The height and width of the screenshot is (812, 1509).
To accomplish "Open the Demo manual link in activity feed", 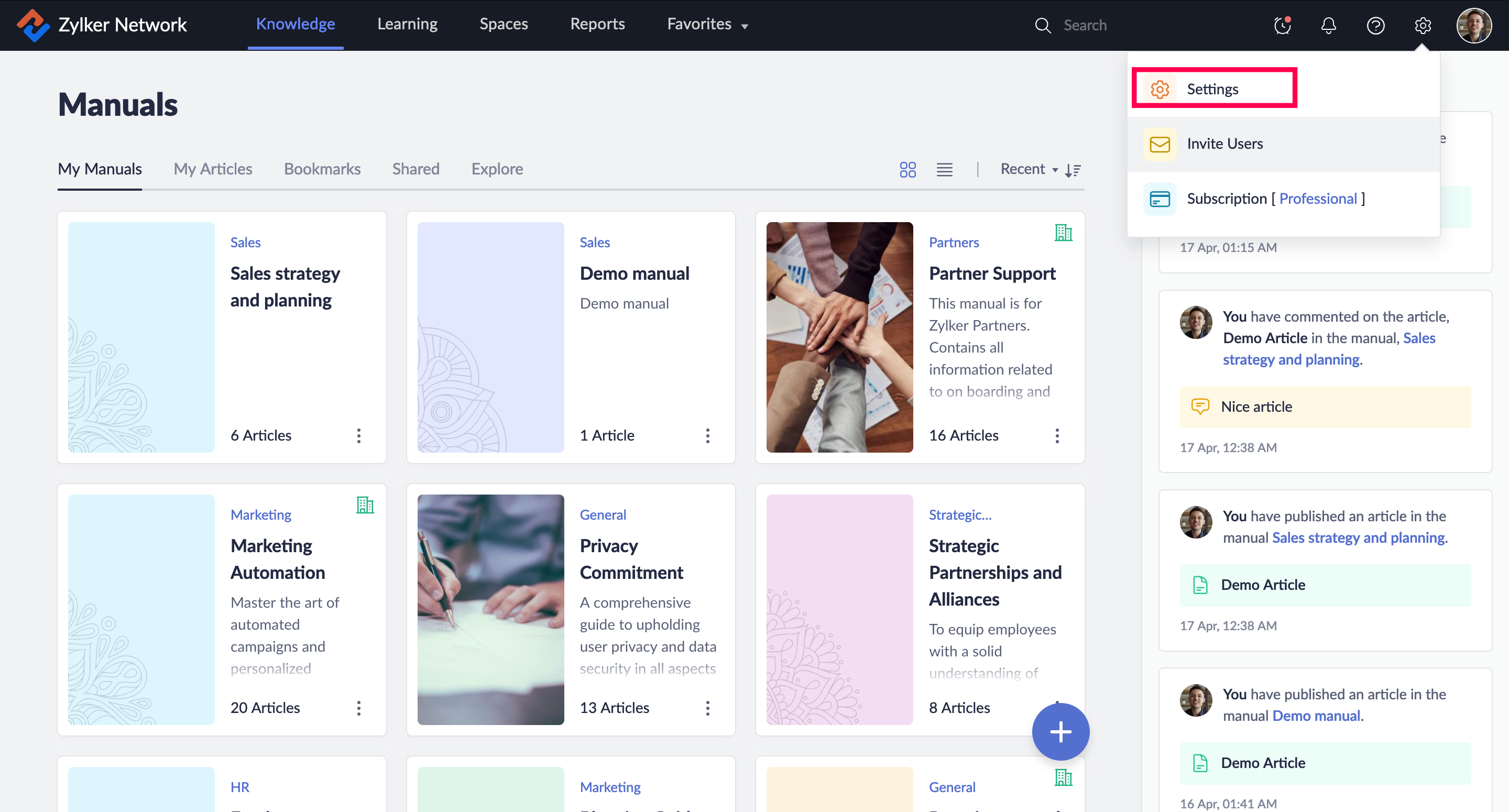I will (1316, 715).
